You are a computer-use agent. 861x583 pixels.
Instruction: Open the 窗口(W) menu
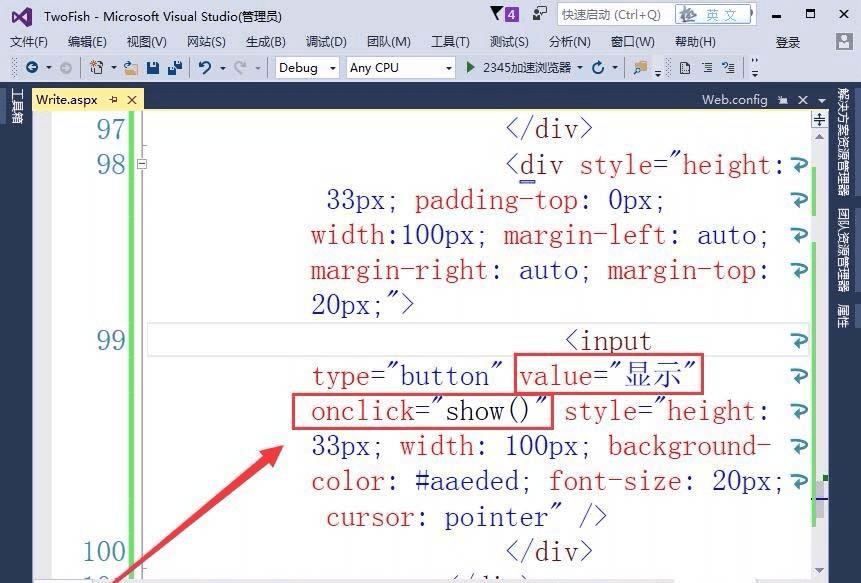coord(633,42)
